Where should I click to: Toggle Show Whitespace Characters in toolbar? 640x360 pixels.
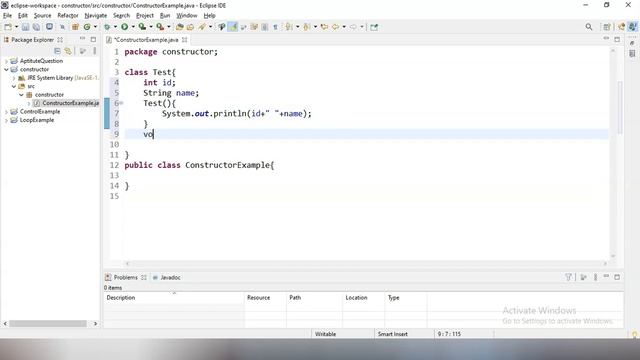click(x=276, y=27)
